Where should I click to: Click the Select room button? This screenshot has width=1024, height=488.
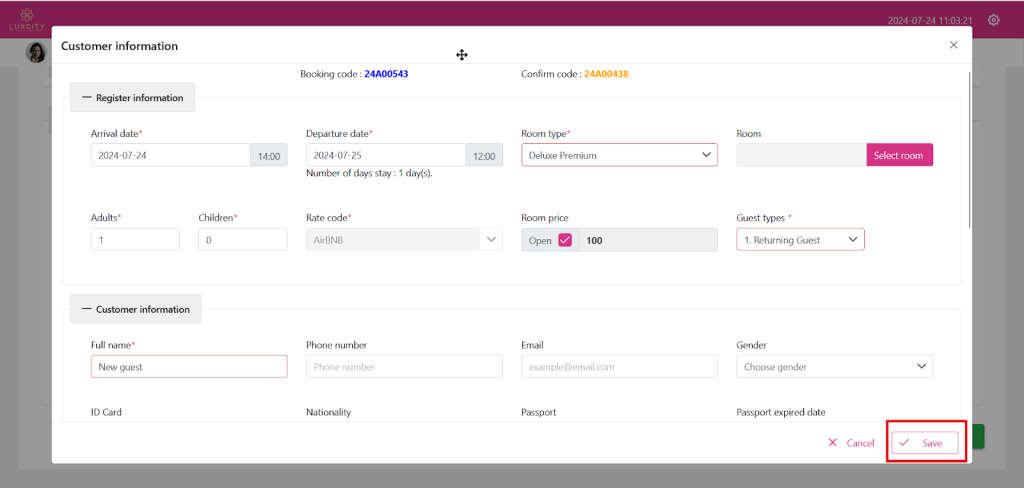pyautogui.click(x=898, y=155)
